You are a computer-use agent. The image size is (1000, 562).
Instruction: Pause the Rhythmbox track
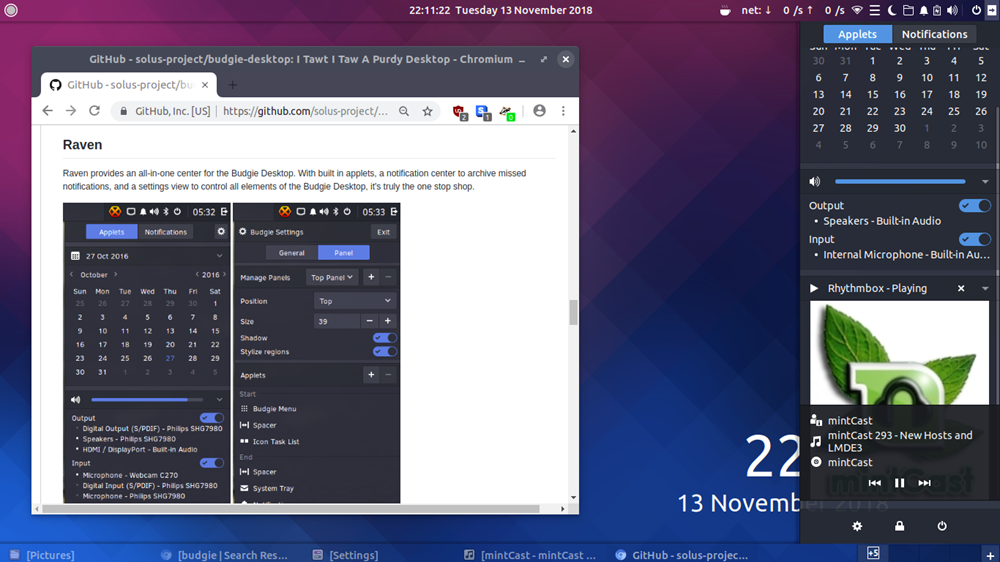(x=899, y=483)
